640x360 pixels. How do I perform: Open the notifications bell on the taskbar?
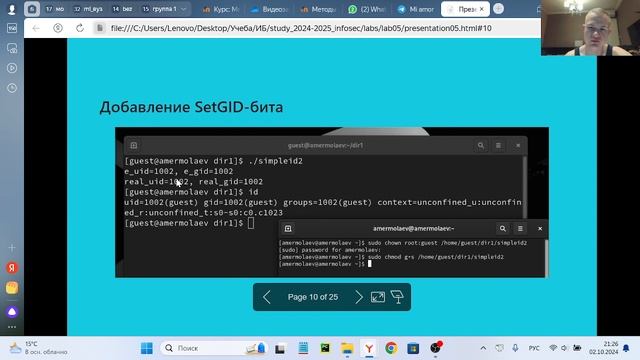pos(626,348)
